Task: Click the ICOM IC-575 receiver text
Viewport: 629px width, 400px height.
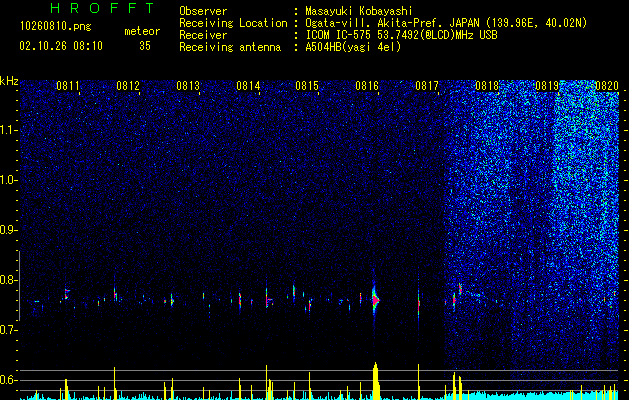Action: [401, 35]
